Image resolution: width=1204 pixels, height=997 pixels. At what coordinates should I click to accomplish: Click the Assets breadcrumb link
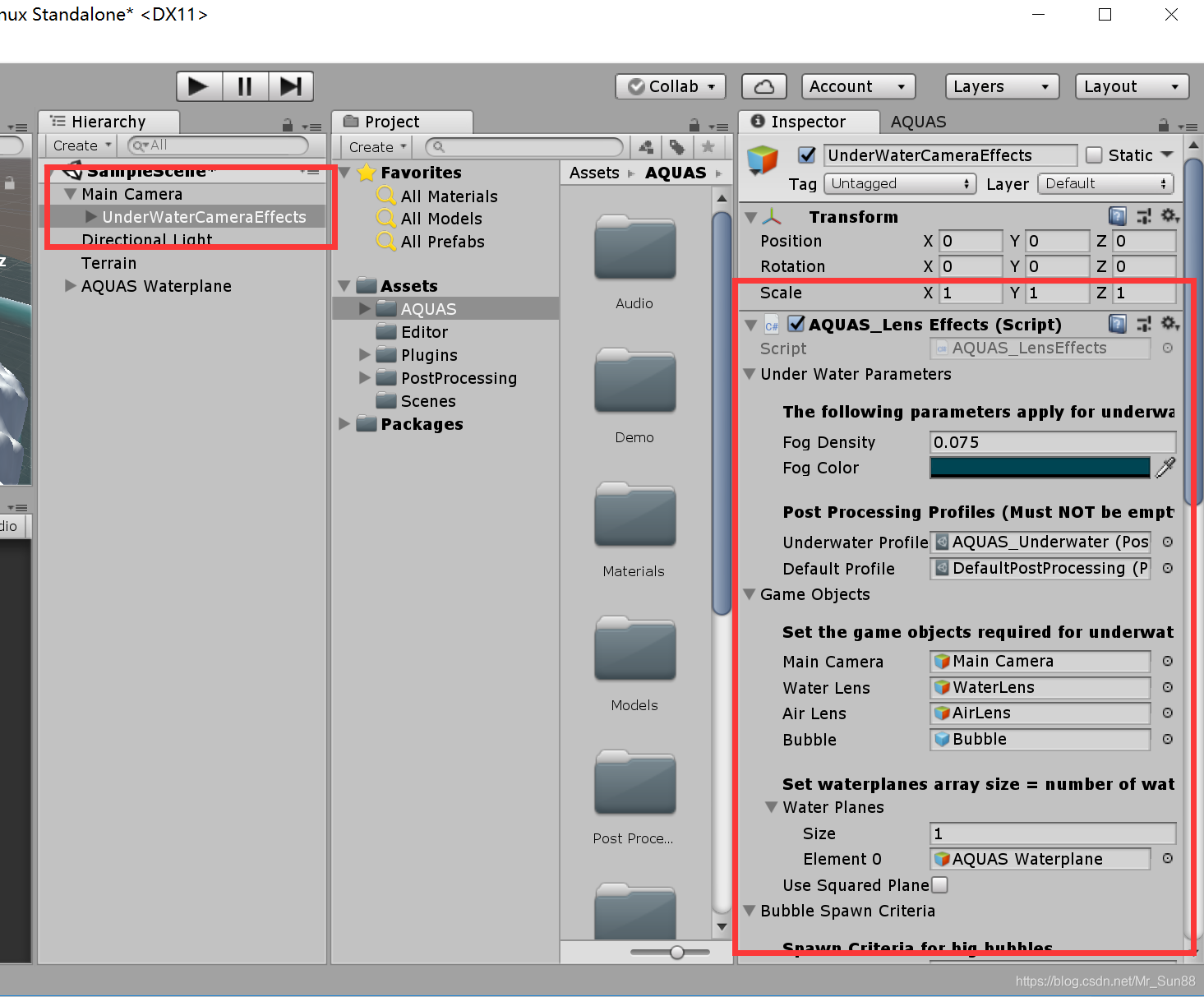point(593,173)
